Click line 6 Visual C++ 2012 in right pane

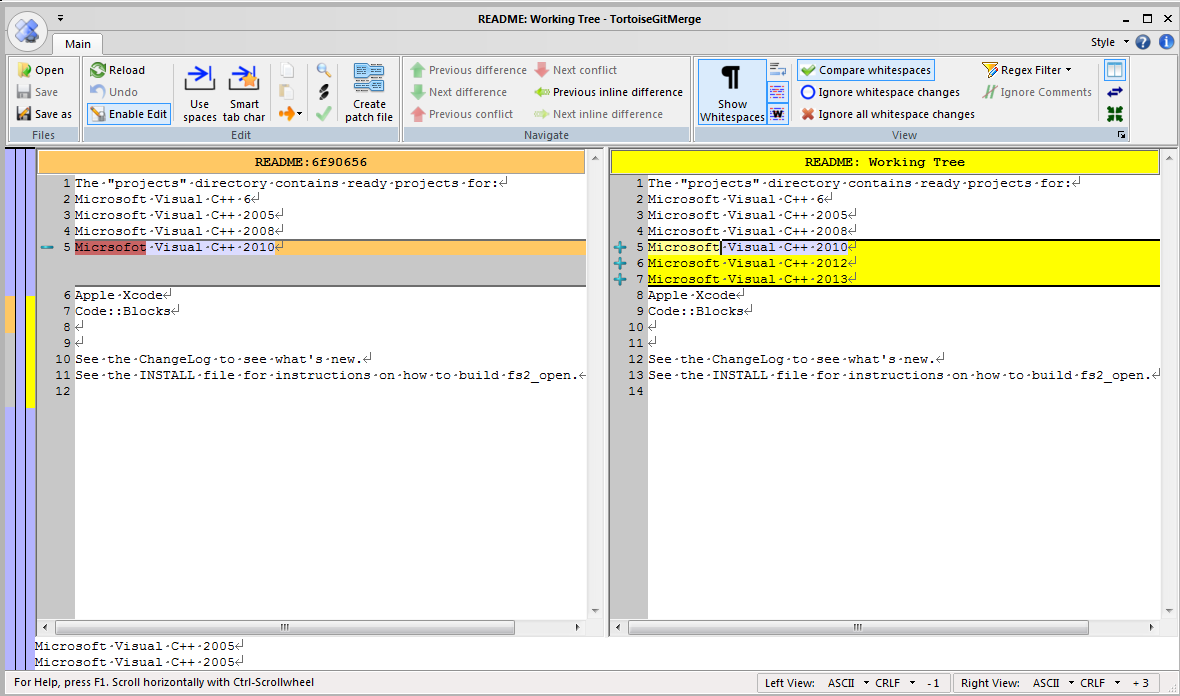748,263
